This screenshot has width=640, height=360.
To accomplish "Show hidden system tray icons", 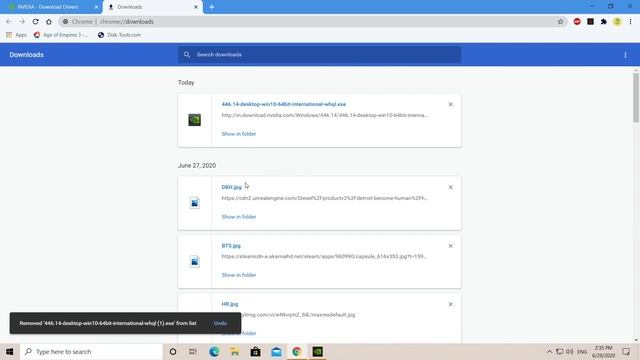I will click(x=549, y=351).
